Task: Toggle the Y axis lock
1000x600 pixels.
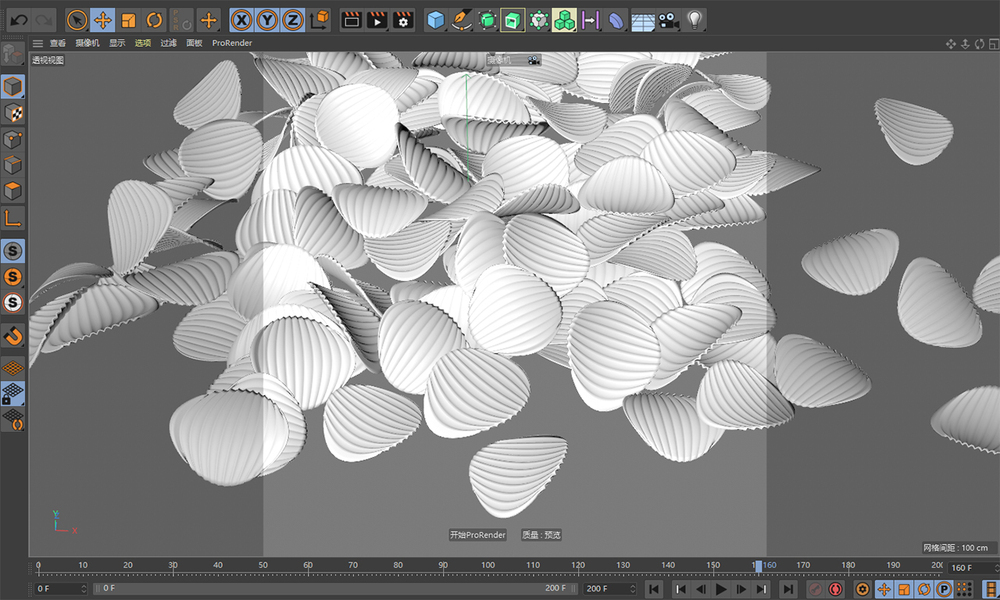Action: 266,19
